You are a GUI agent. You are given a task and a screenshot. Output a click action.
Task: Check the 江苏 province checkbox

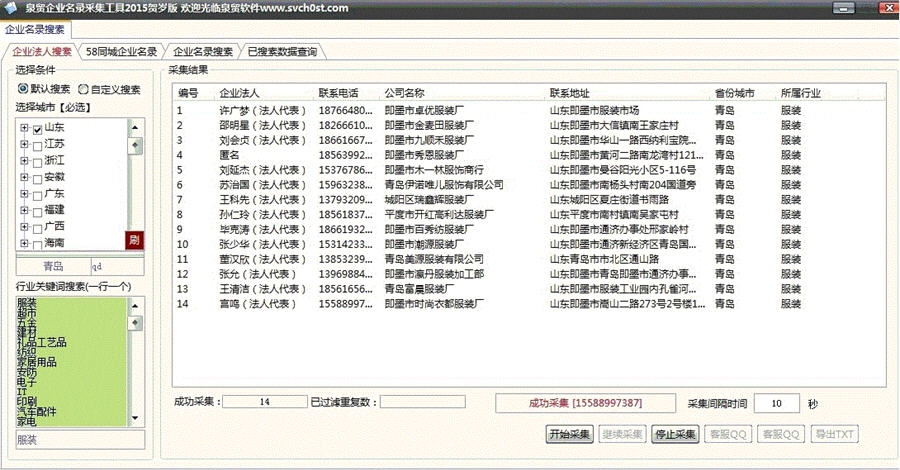coord(37,146)
